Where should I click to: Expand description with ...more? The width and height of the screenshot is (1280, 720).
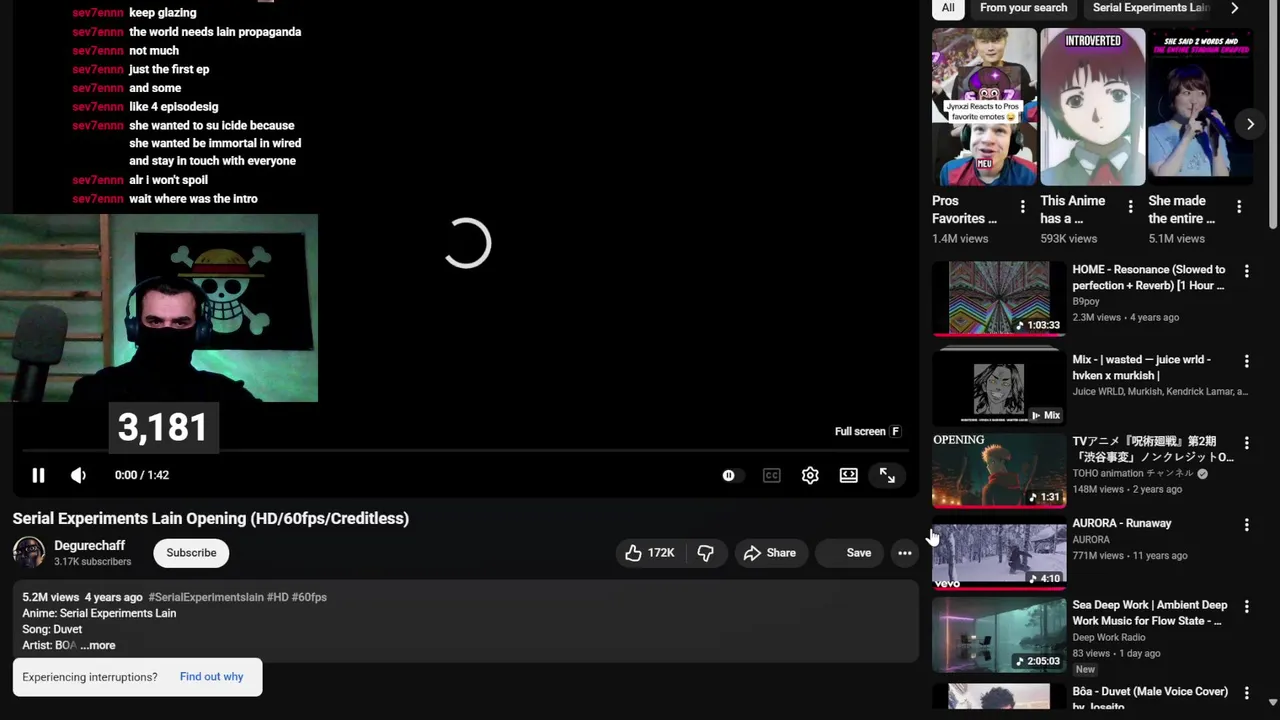[98, 645]
